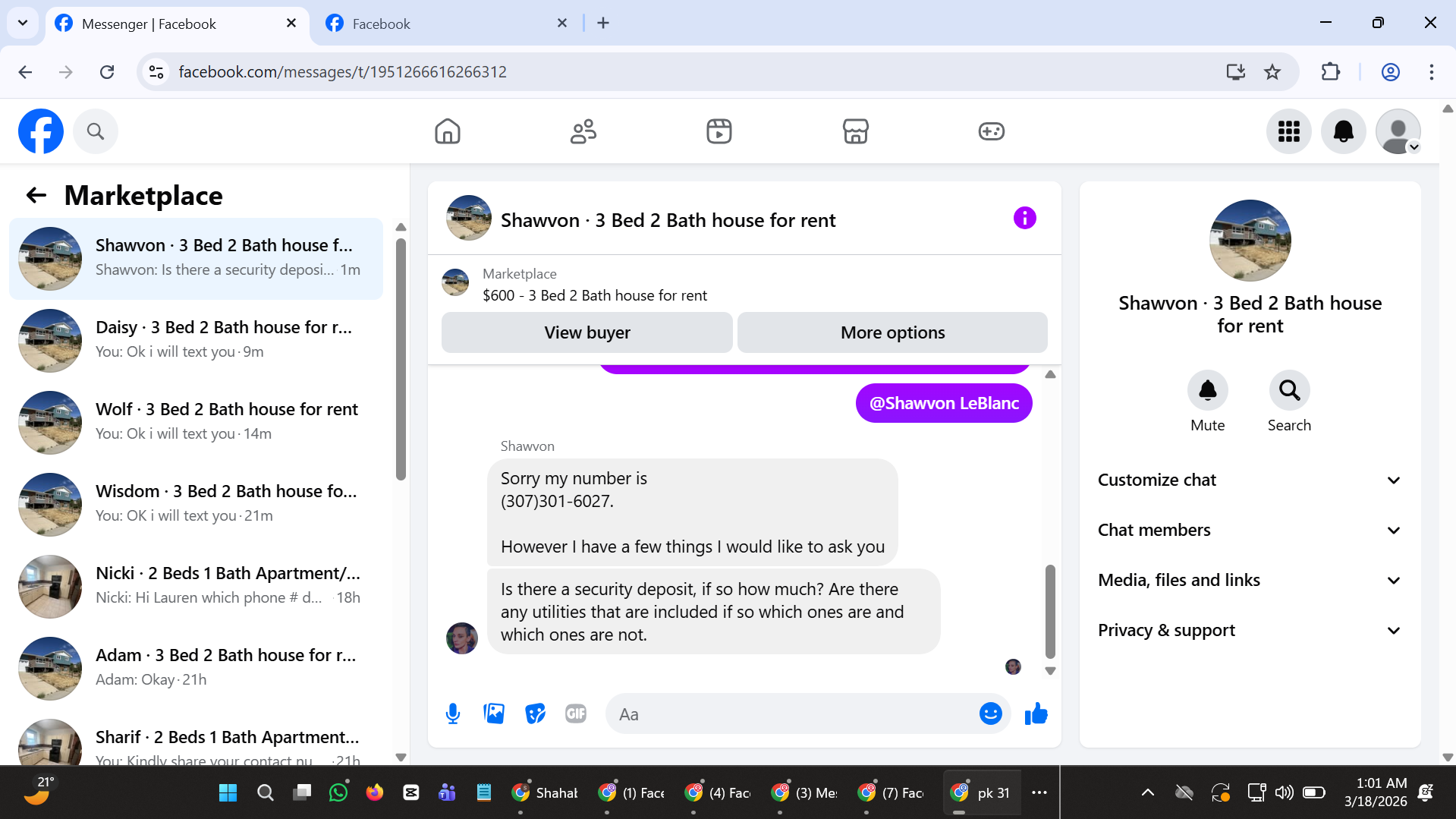The width and height of the screenshot is (1456, 819).
Task: Open the Facebook menu grid icon
Action: coord(1289,131)
